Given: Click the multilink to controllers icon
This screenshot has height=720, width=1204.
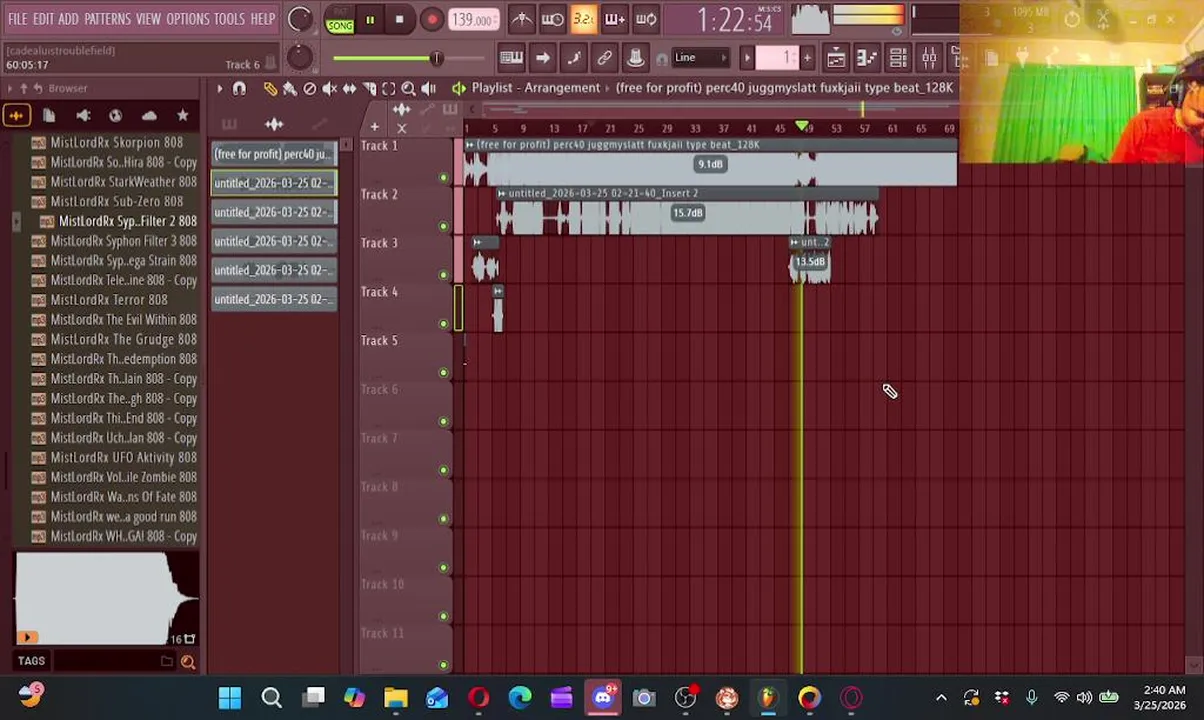Looking at the screenshot, I should (x=604, y=57).
